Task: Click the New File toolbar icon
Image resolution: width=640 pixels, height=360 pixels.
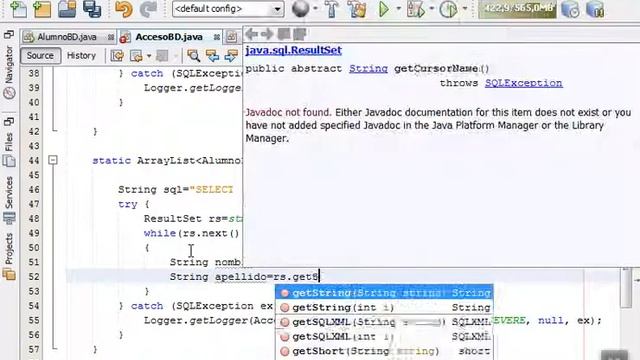Action: [18, 9]
